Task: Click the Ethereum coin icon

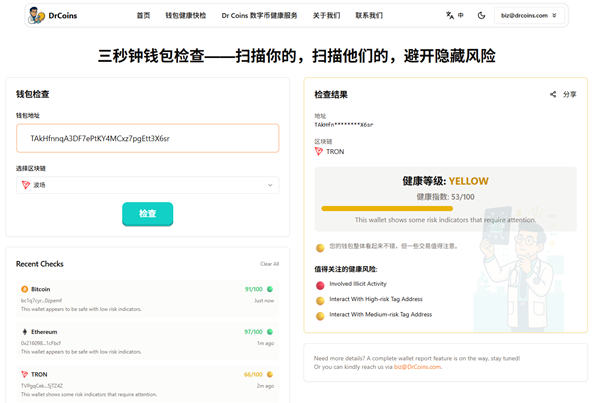Action: (25, 332)
